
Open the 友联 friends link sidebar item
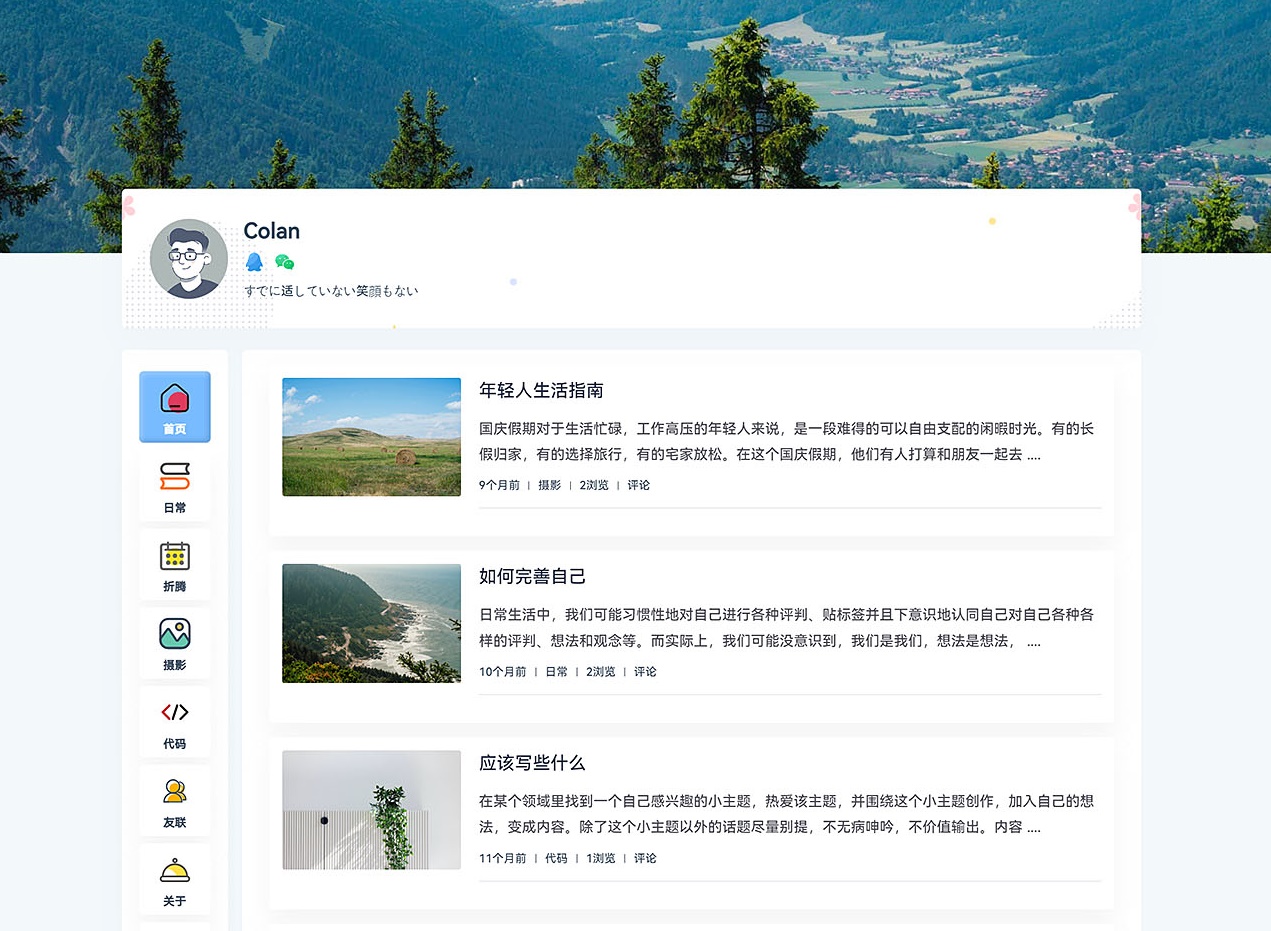175,801
